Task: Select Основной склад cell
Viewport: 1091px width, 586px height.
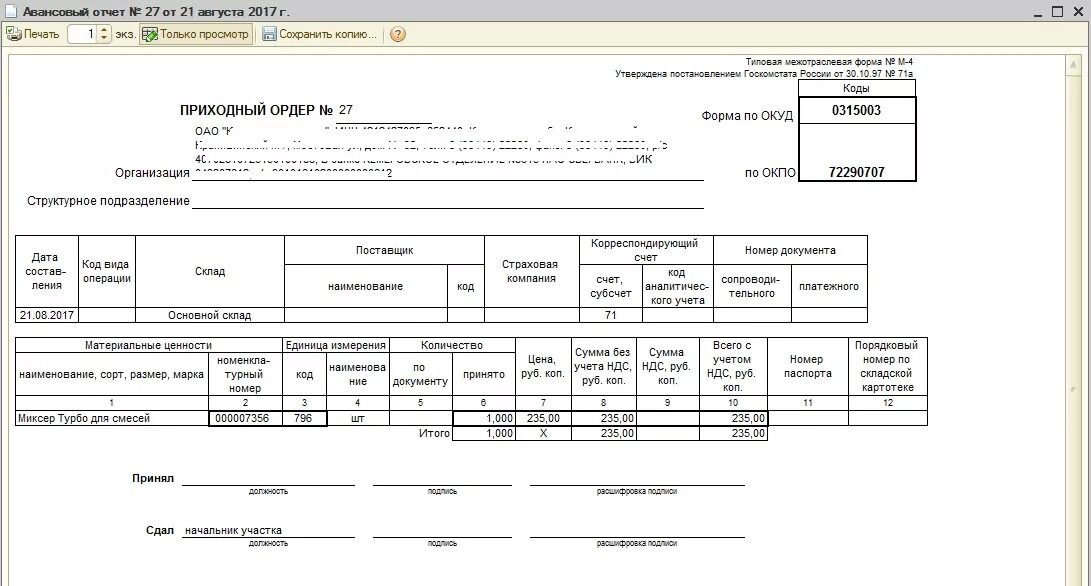Action: tap(209, 315)
